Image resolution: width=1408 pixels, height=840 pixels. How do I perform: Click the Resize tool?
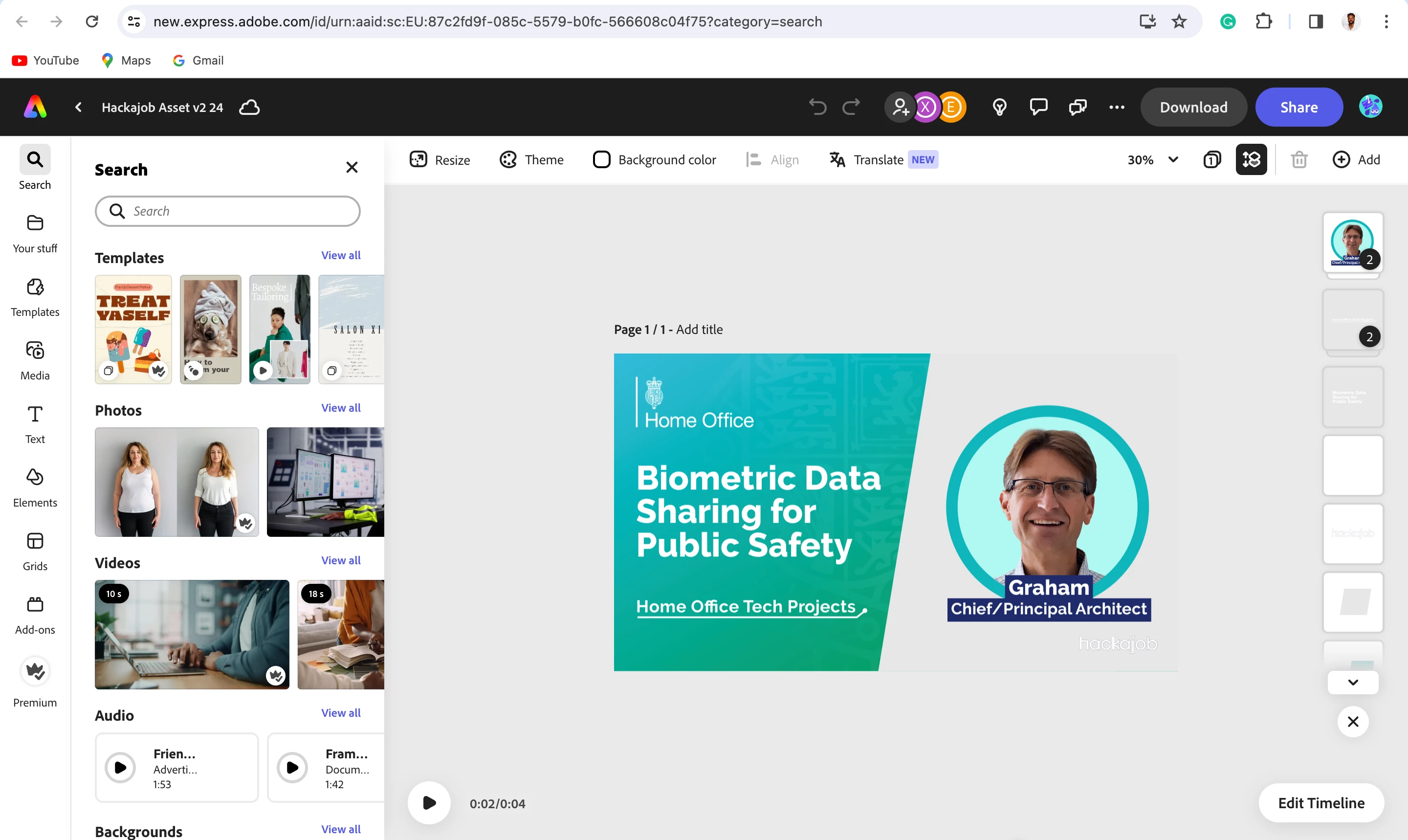click(x=440, y=159)
